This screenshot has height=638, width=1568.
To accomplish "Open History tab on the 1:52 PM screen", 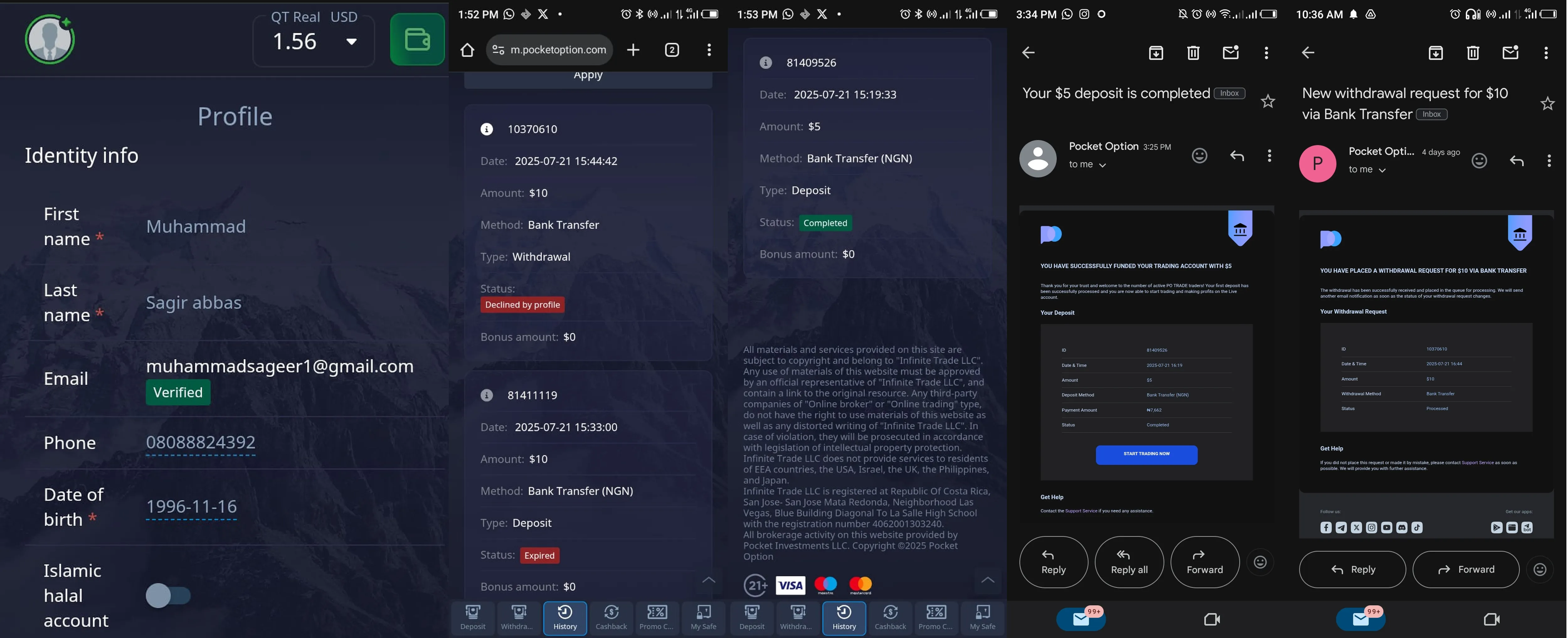I will (x=565, y=618).
